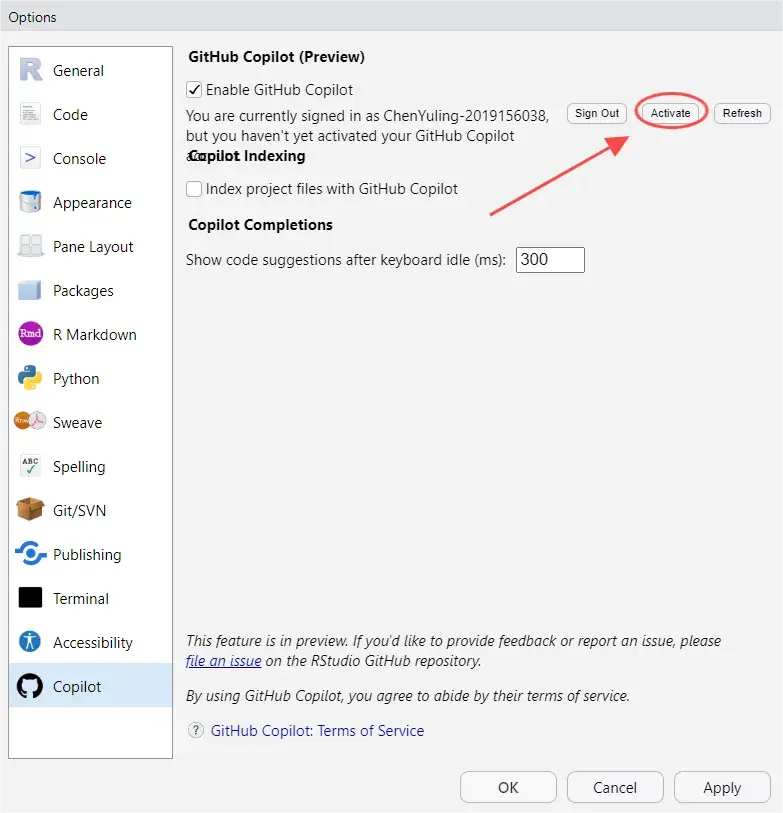This screenshot has width=783, height=813.
Task: Click the Appearance paint bucket icon
Action: 31,202
